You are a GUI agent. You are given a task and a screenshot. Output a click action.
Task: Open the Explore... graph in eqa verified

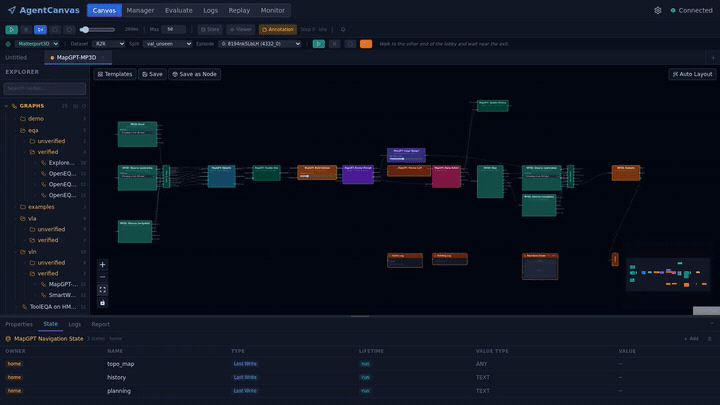tap(62, 163)
